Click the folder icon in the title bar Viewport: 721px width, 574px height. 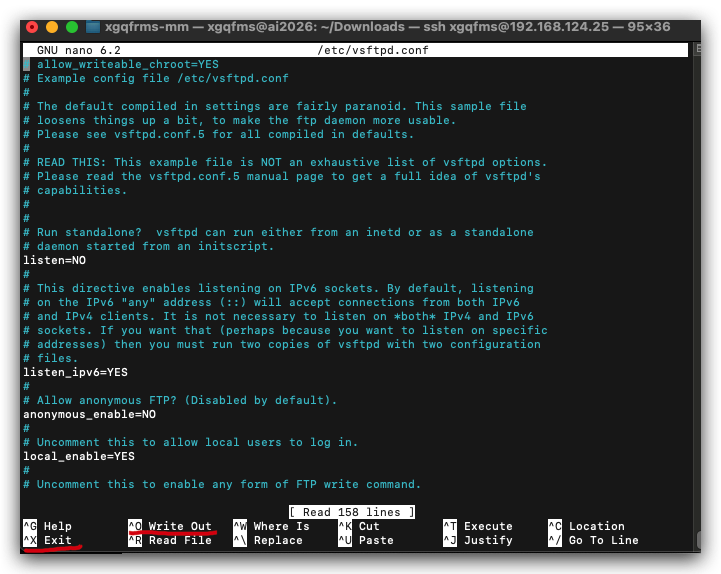93,27
